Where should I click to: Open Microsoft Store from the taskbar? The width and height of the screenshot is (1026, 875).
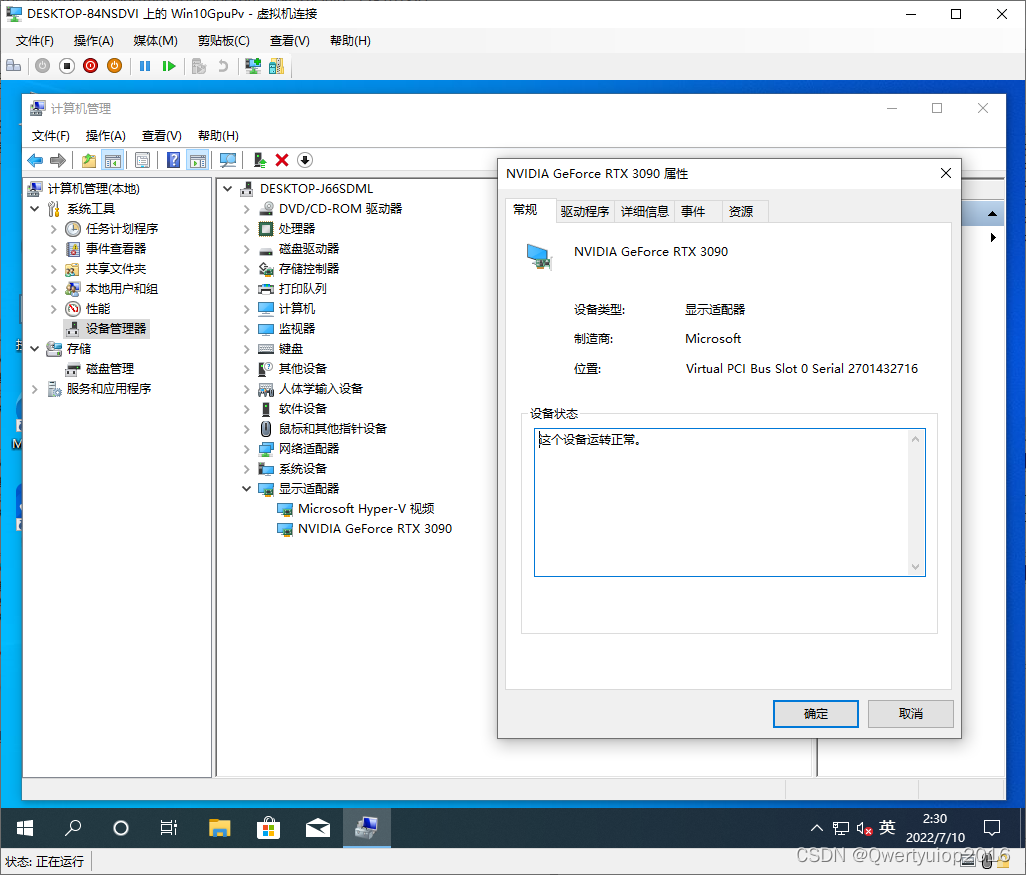click(x=268, y=829)
